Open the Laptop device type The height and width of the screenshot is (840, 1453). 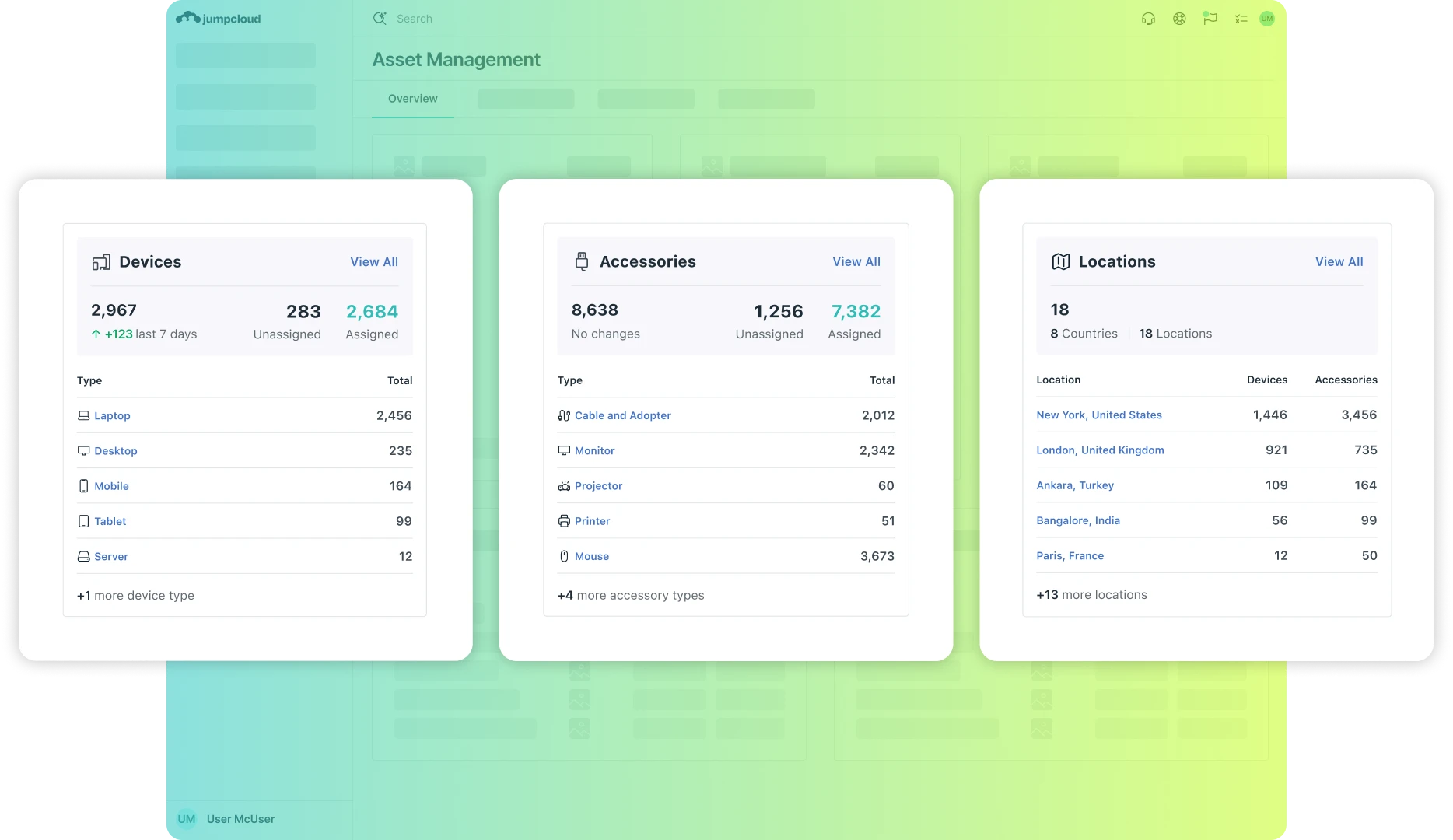coord(112,416)
